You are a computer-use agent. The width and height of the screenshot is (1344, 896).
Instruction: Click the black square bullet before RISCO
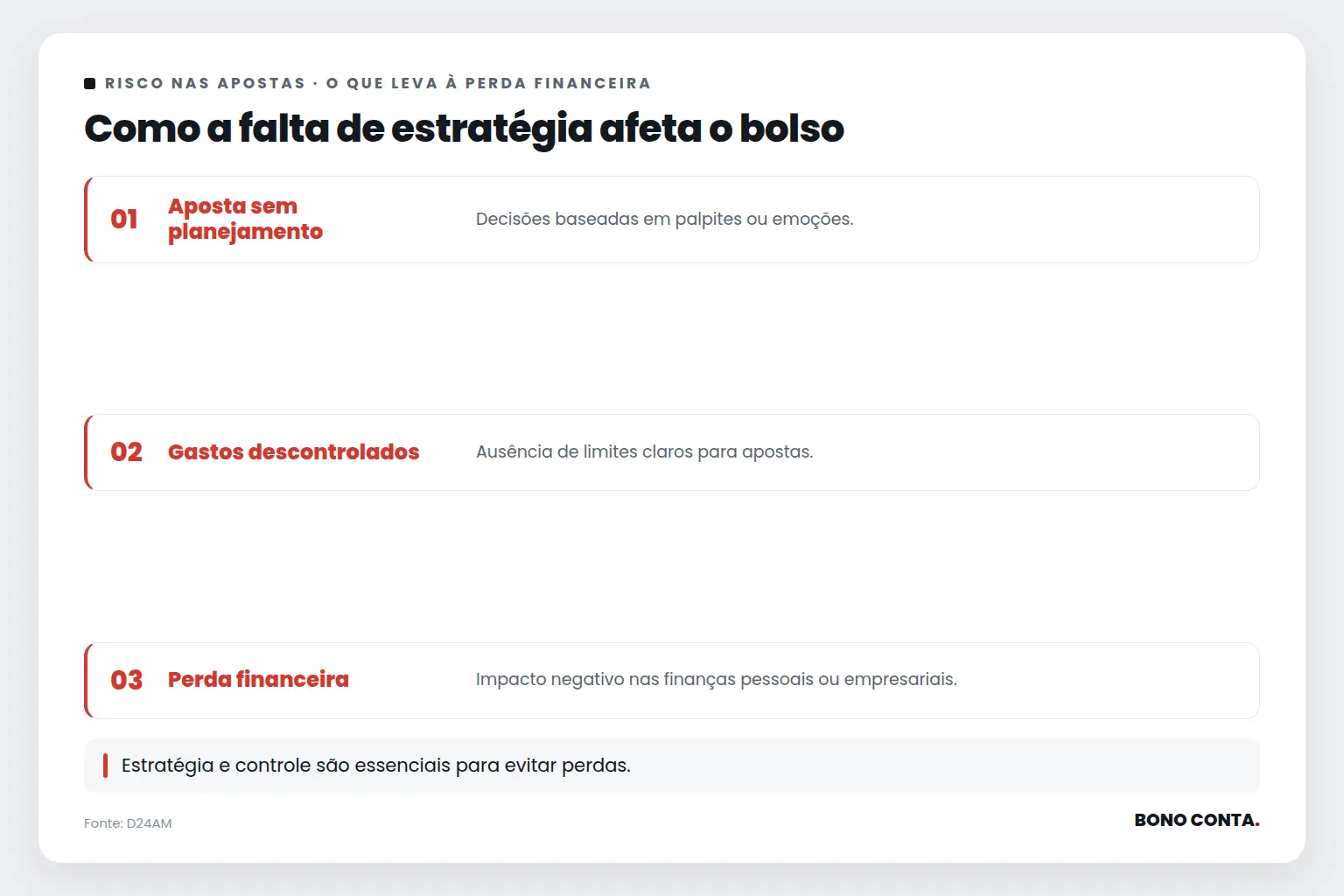point(89,83)
